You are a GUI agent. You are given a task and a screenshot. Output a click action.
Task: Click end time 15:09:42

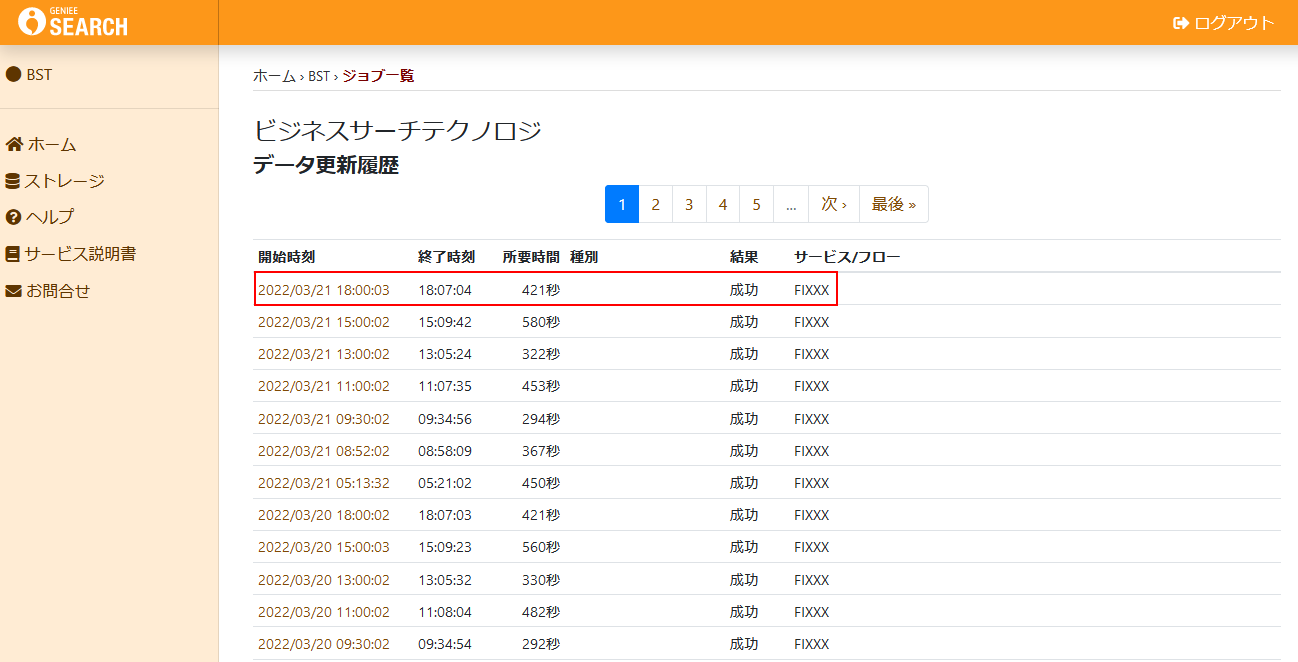pos(445,322)
